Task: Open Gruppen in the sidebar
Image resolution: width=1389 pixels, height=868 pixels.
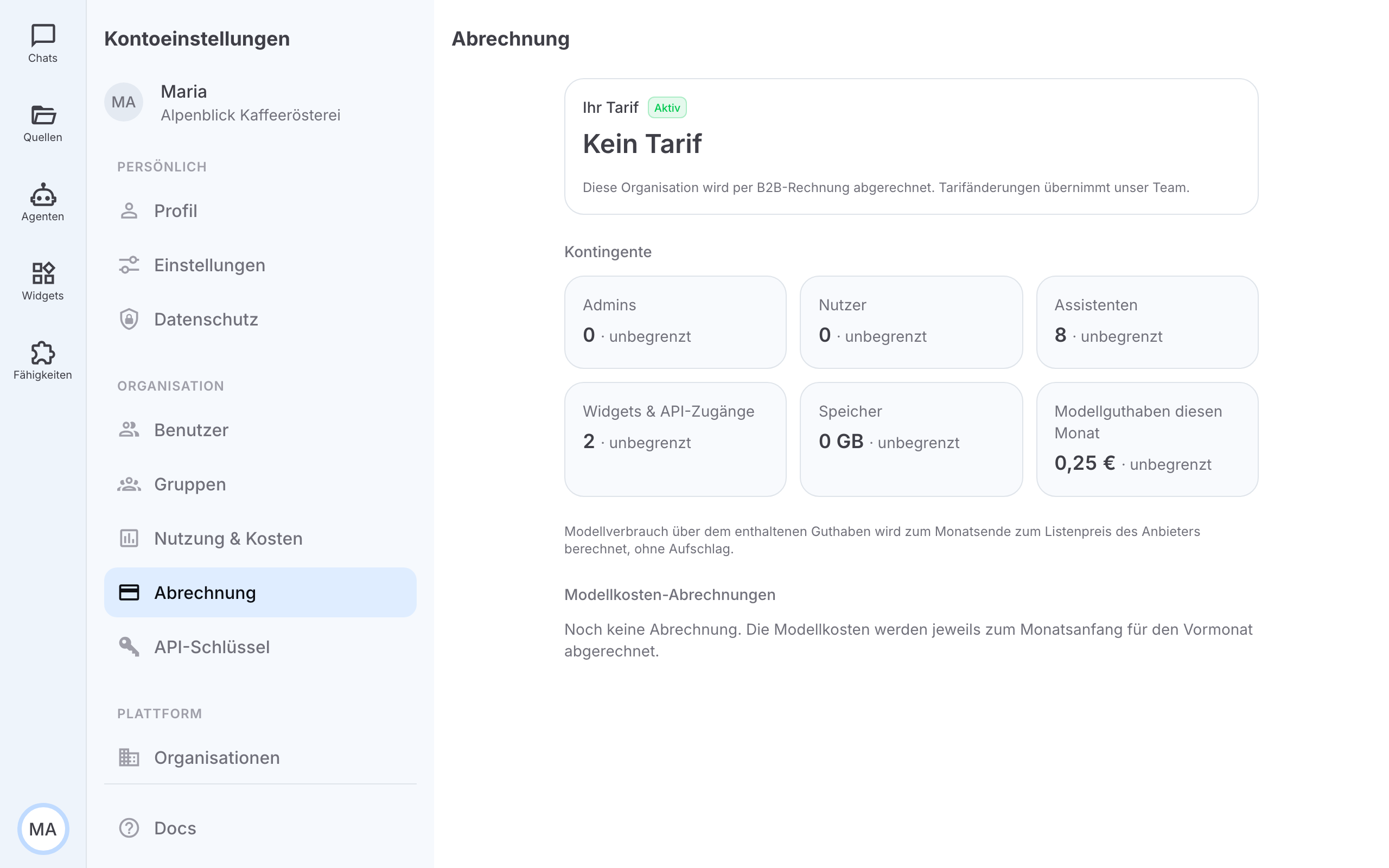Action: click(260, 484)
